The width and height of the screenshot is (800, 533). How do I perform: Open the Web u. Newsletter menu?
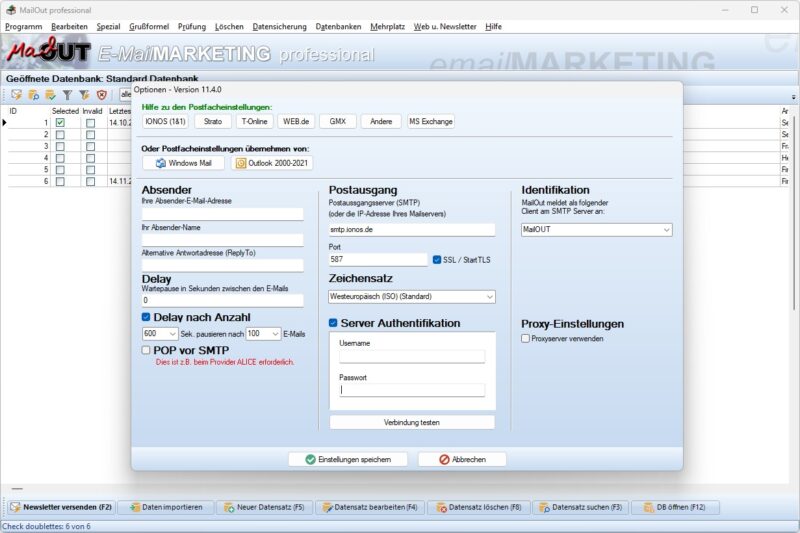(445, 27)
